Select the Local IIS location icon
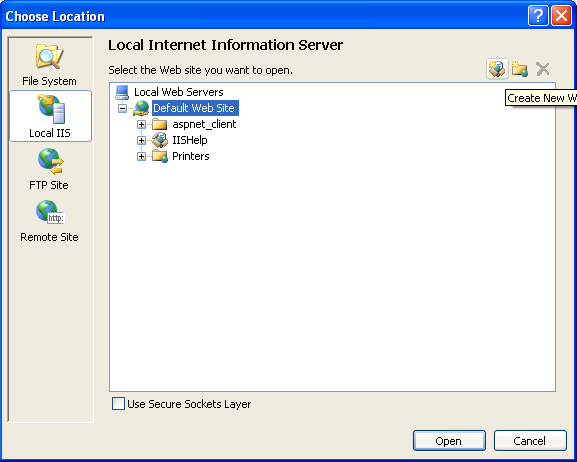Screen dimensions: 577x462 tap(52, 109)
